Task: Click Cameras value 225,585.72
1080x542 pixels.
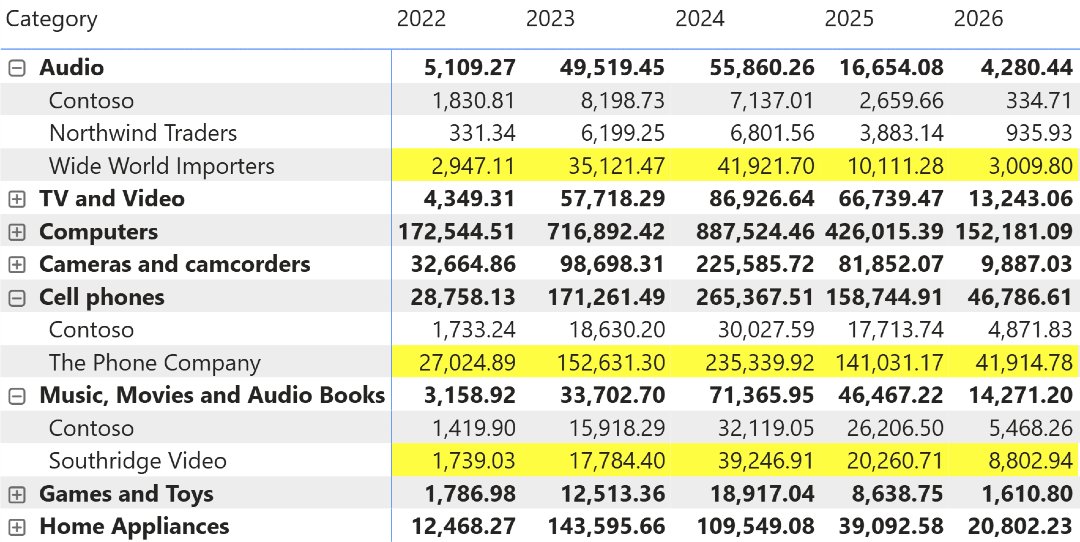Action: (x=755, y=264)
